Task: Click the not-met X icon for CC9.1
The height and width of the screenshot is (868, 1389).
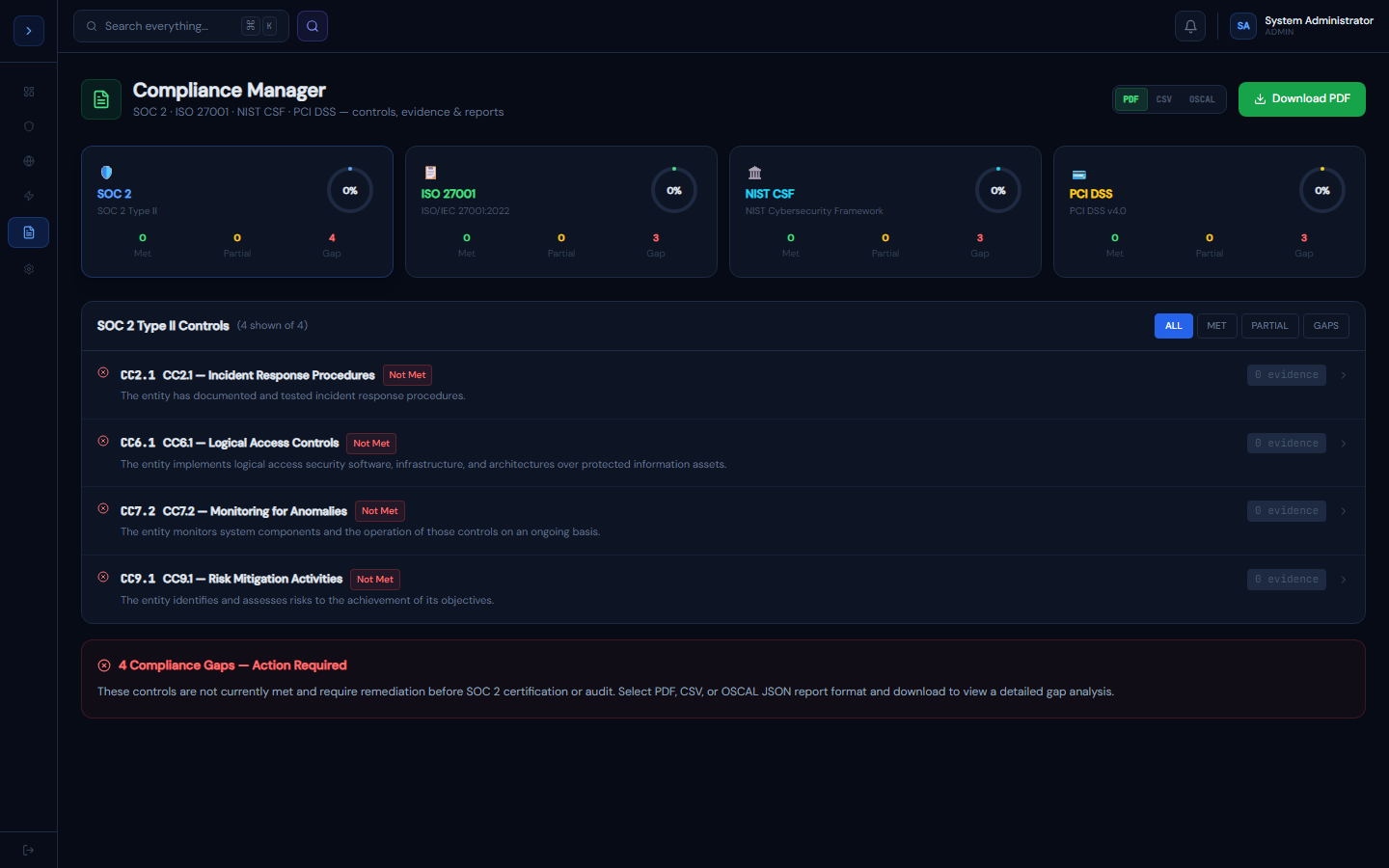Action: [x=103, y=577]
